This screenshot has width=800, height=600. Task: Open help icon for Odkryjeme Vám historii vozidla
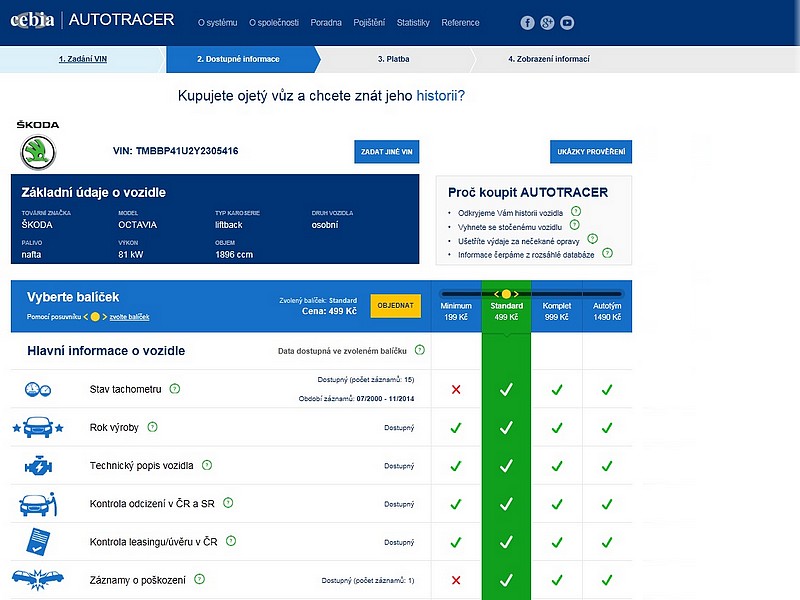coord(576,211)
